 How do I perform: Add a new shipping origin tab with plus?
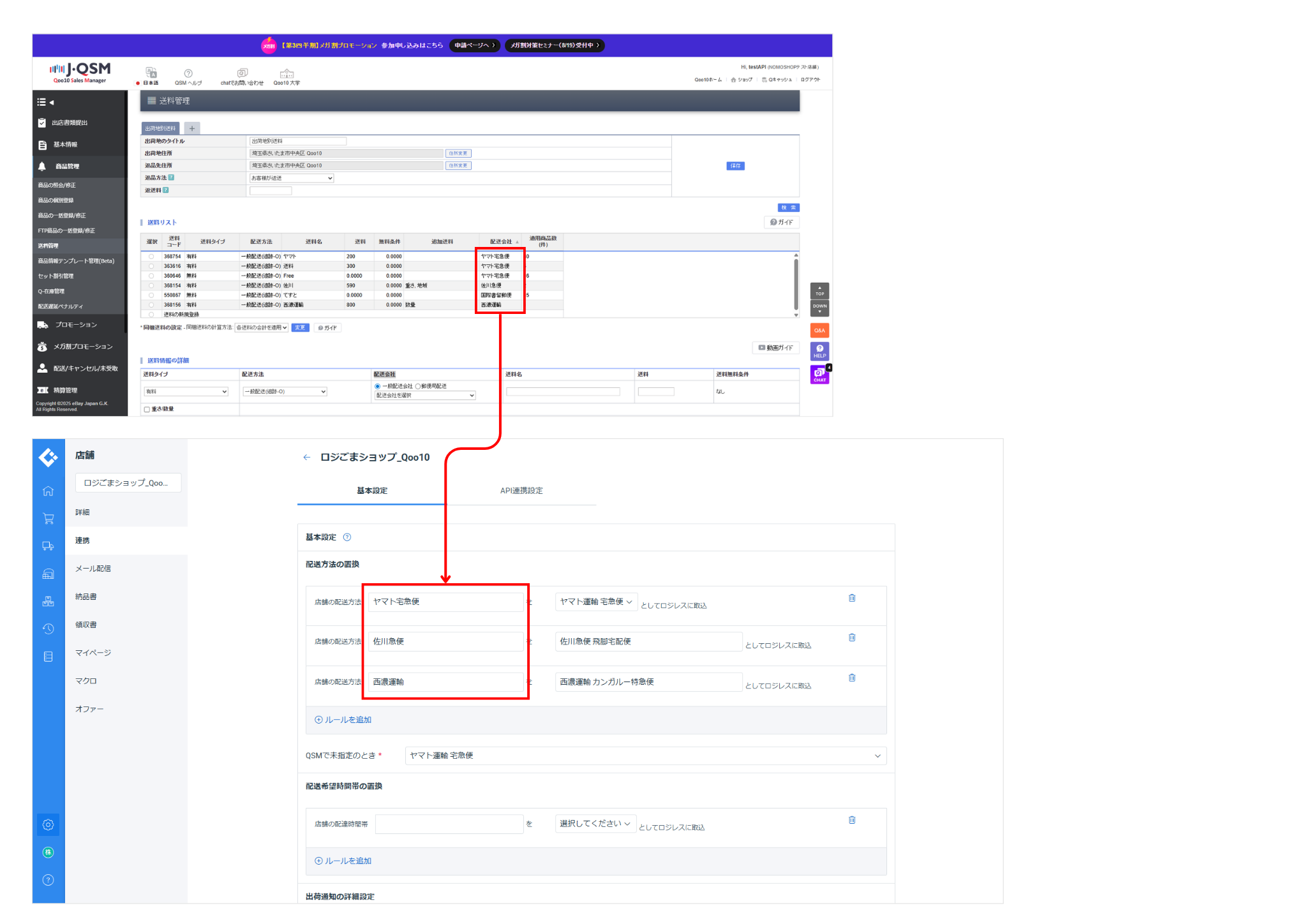(x=192, y=128)
